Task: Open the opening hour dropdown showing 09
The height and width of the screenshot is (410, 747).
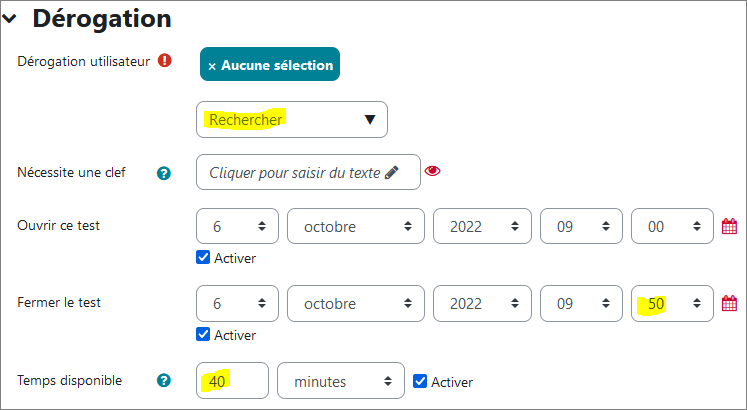Action: [581, 226]
